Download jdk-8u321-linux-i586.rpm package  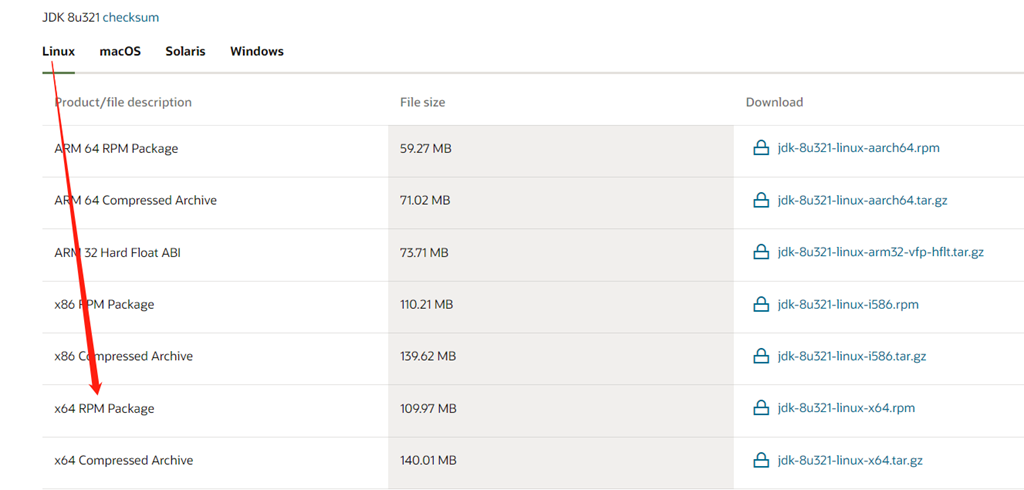click(848, 304)
